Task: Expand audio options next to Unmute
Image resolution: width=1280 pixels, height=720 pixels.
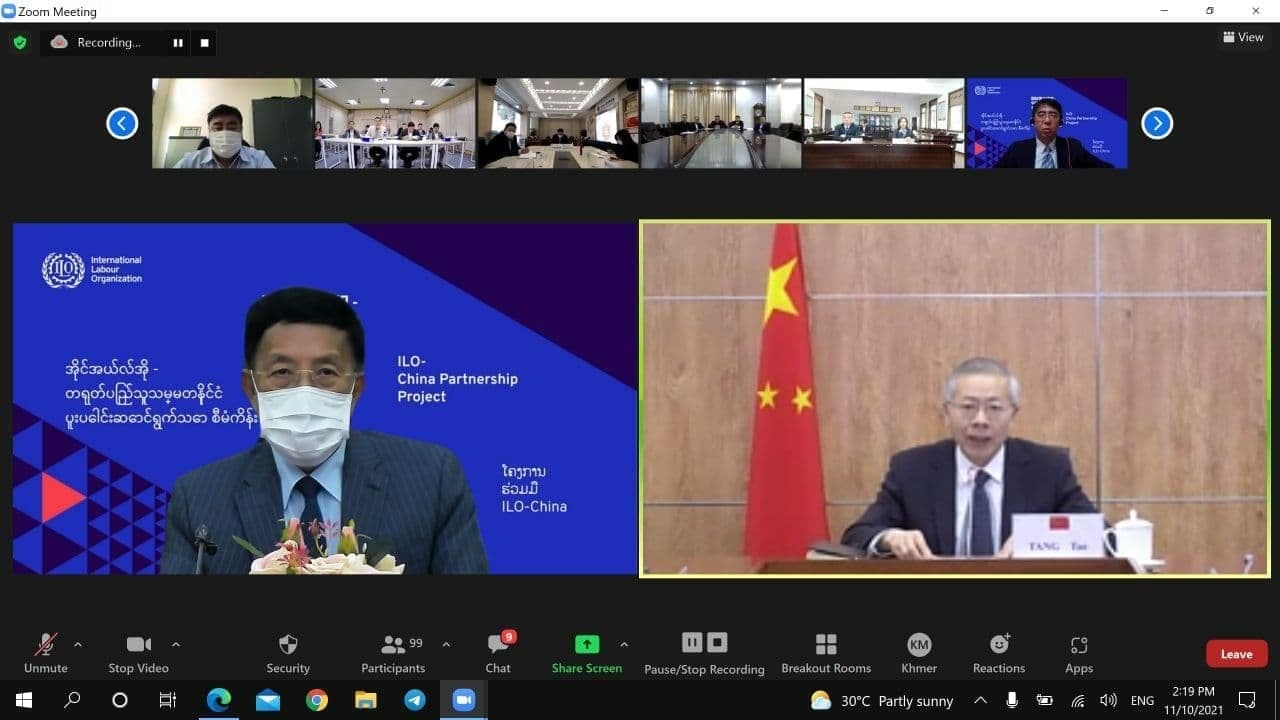Action: 78,645
